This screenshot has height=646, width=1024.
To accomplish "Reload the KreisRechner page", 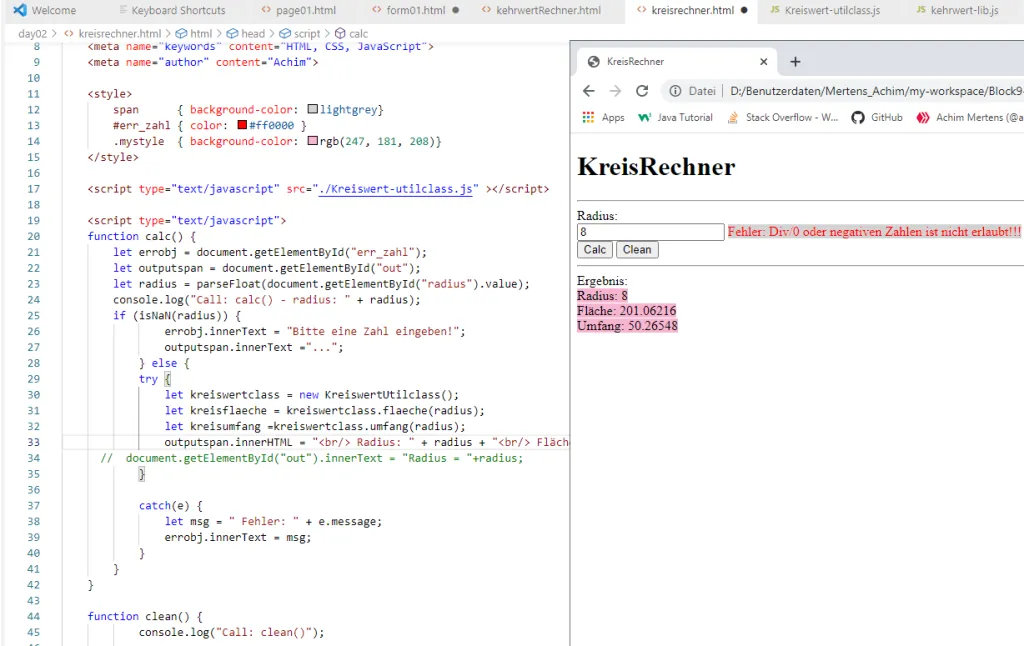I will tap(643, 91).
